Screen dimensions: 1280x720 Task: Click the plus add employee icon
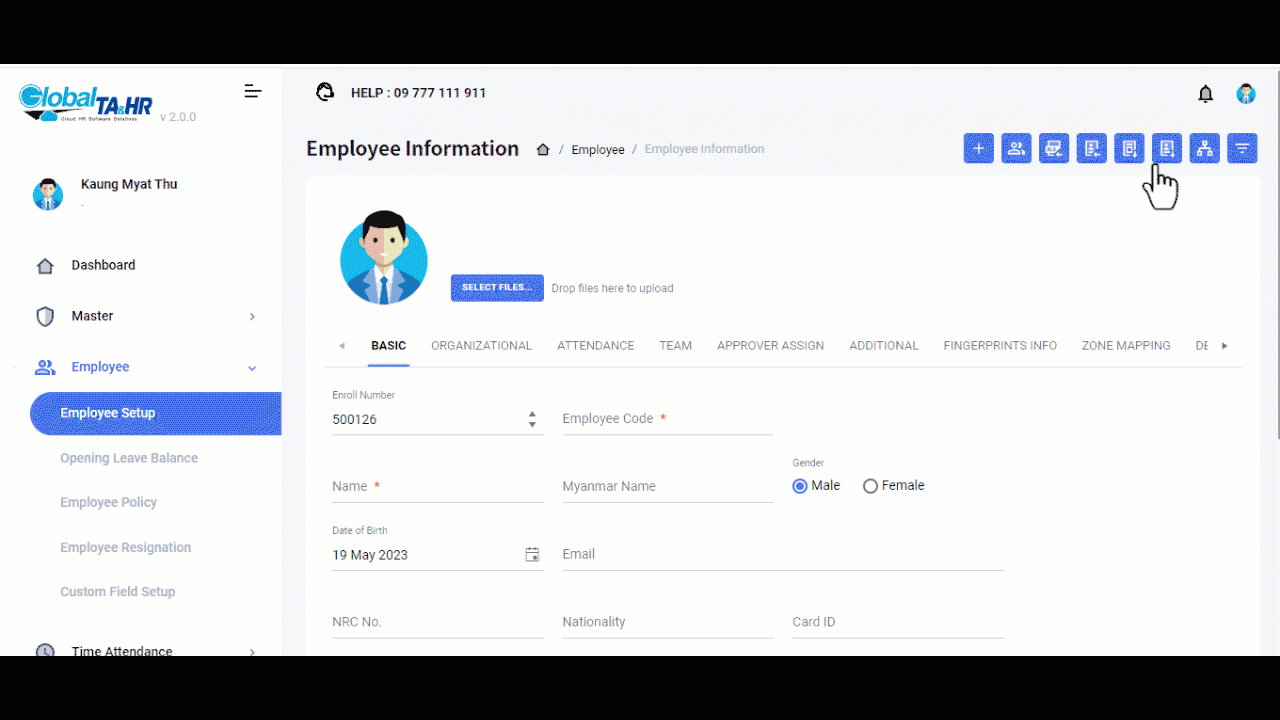pyautogui.click(x=978, y=149)
